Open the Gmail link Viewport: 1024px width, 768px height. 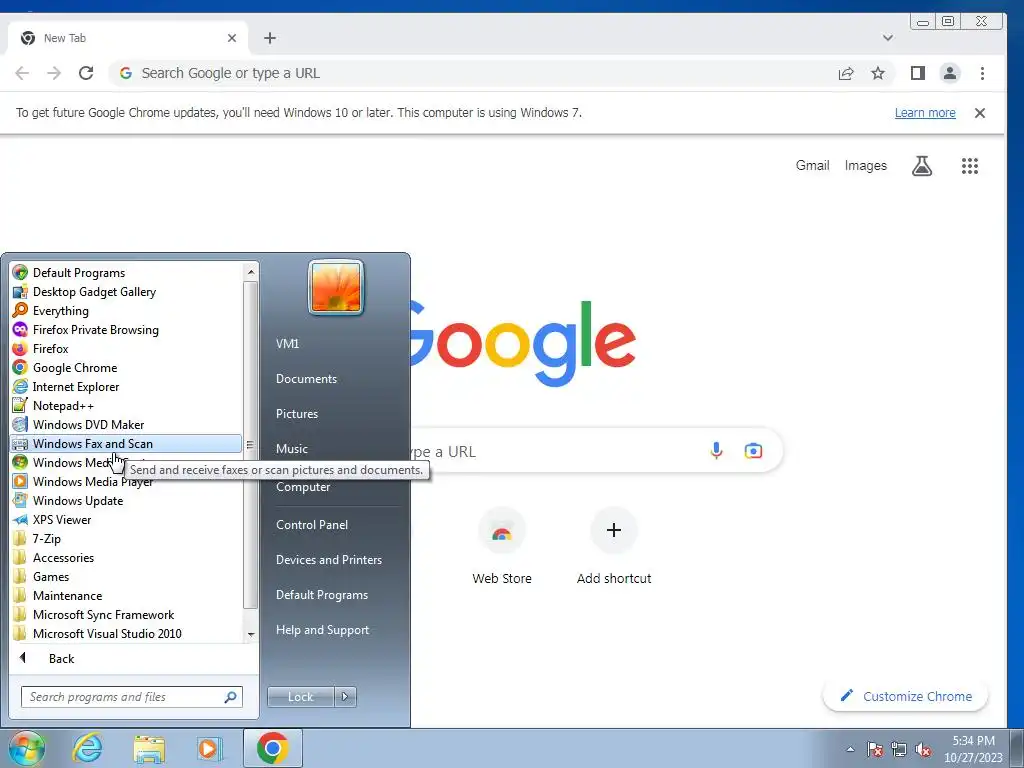(812, 165)
